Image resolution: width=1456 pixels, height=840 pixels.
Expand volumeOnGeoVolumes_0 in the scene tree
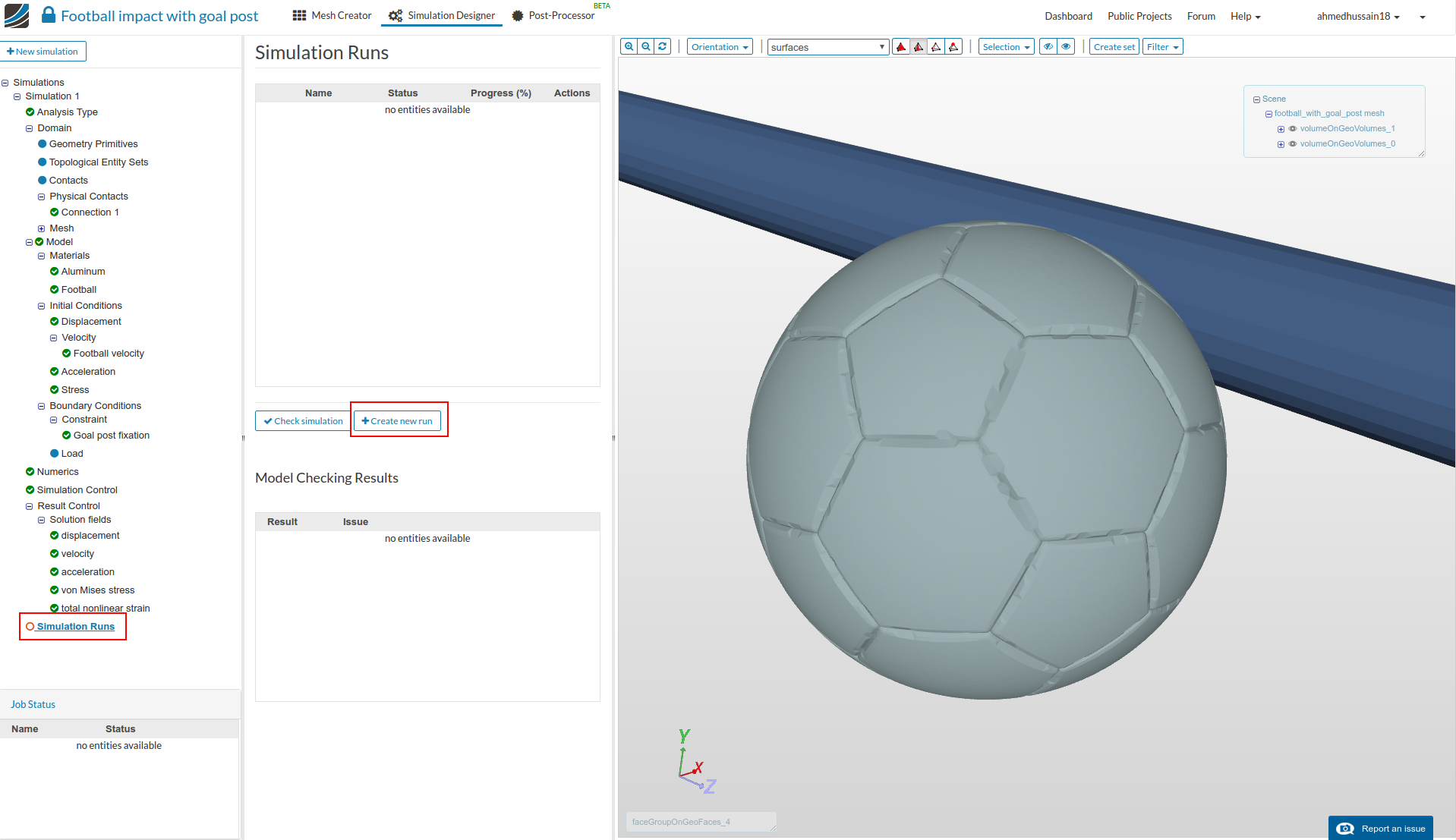click(x=1281, y=145)
